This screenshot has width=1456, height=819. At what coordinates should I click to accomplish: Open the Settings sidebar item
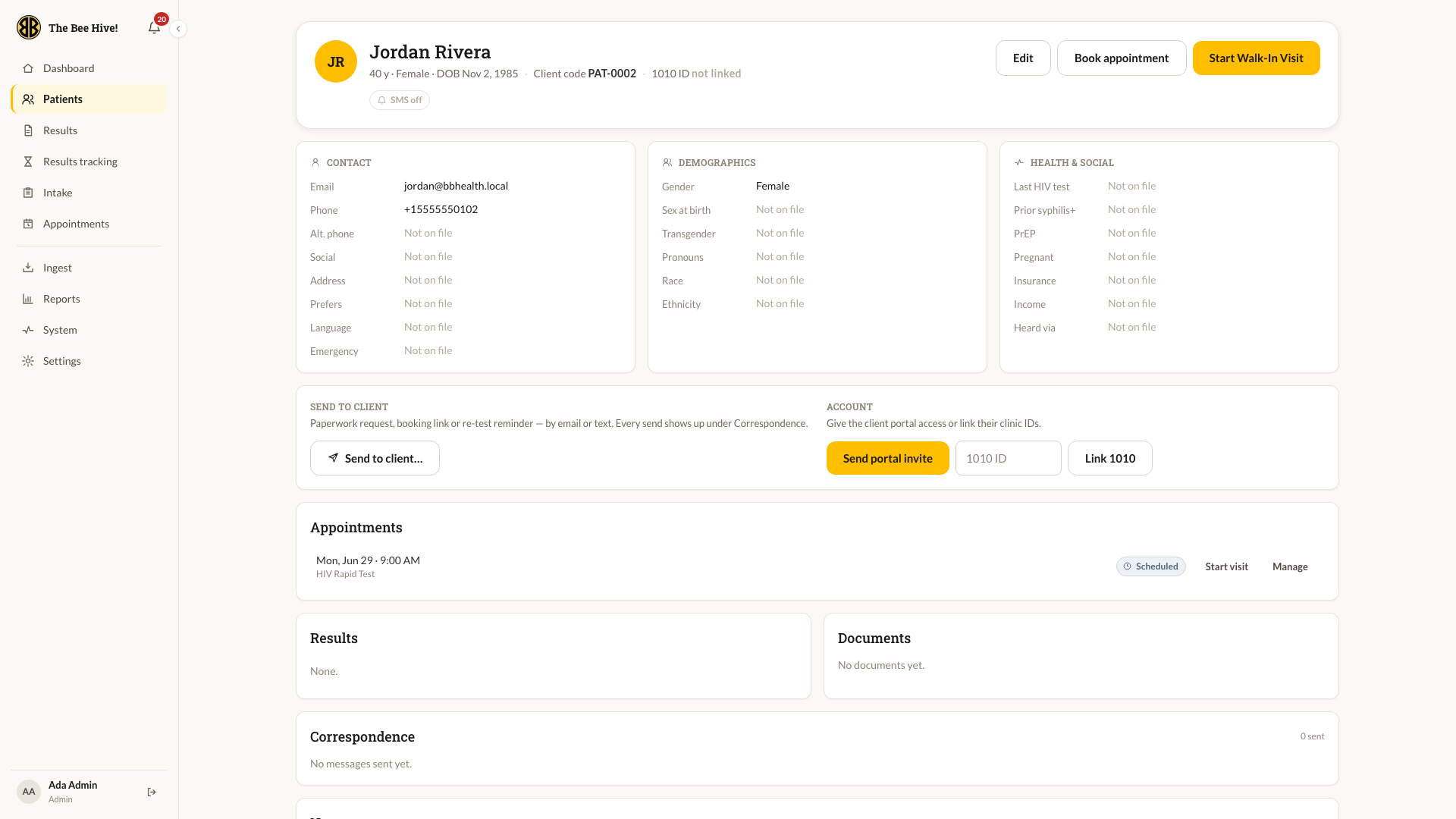tap(89, 361)
